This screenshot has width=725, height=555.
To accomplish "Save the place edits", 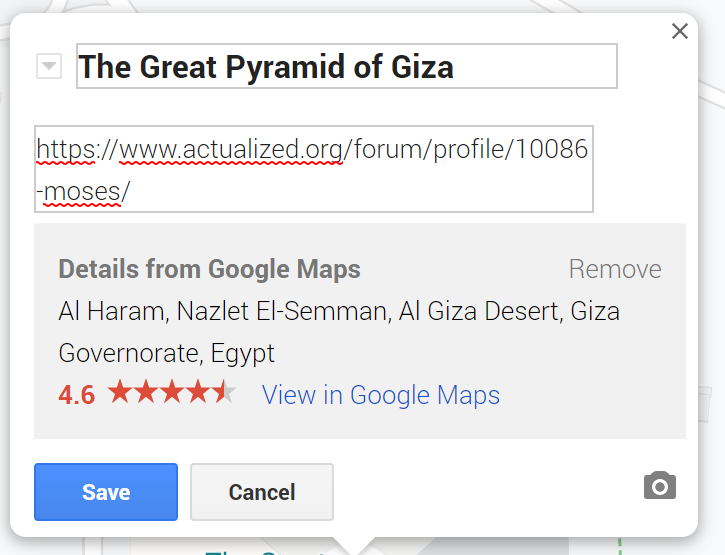I will (x=106, y=492).
